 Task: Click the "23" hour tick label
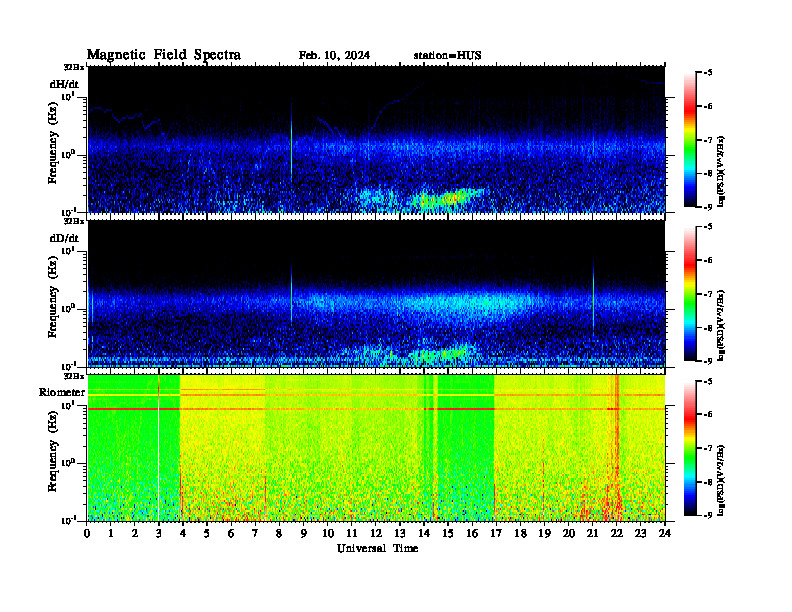640,533
